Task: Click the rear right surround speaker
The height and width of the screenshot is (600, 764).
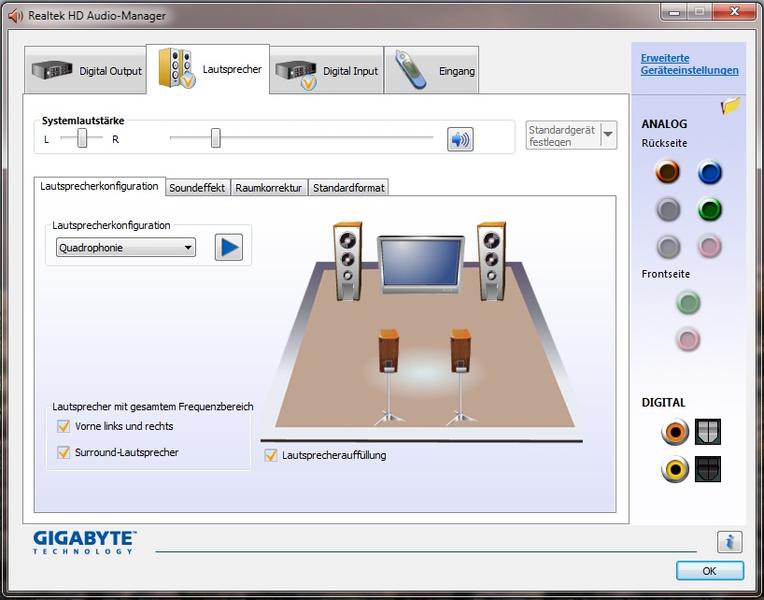Action: pos(460,376)
